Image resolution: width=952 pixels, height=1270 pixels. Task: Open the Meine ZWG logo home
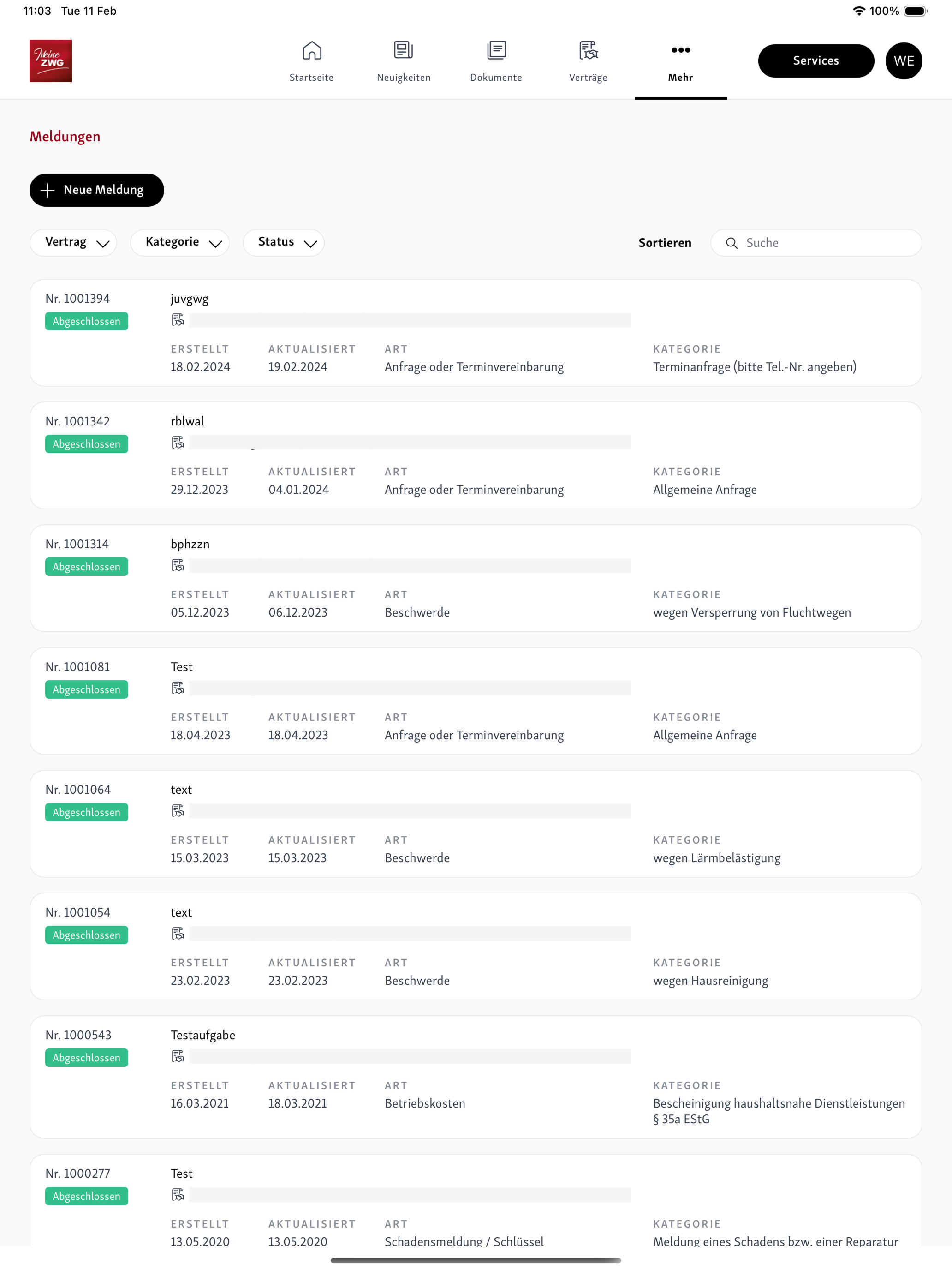click(50, 61)
